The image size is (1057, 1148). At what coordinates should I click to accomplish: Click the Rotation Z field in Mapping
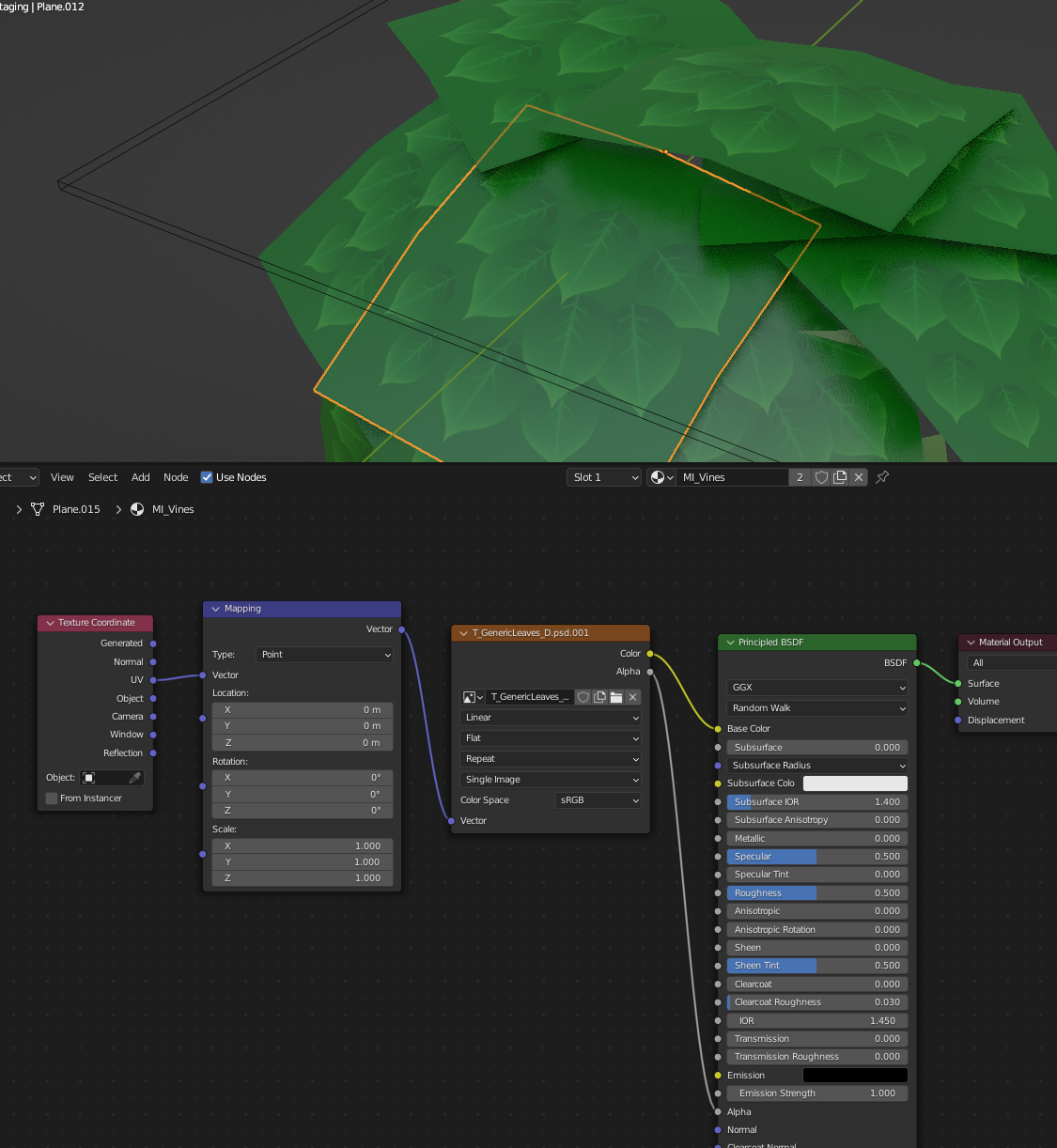[x=303, y=810]
